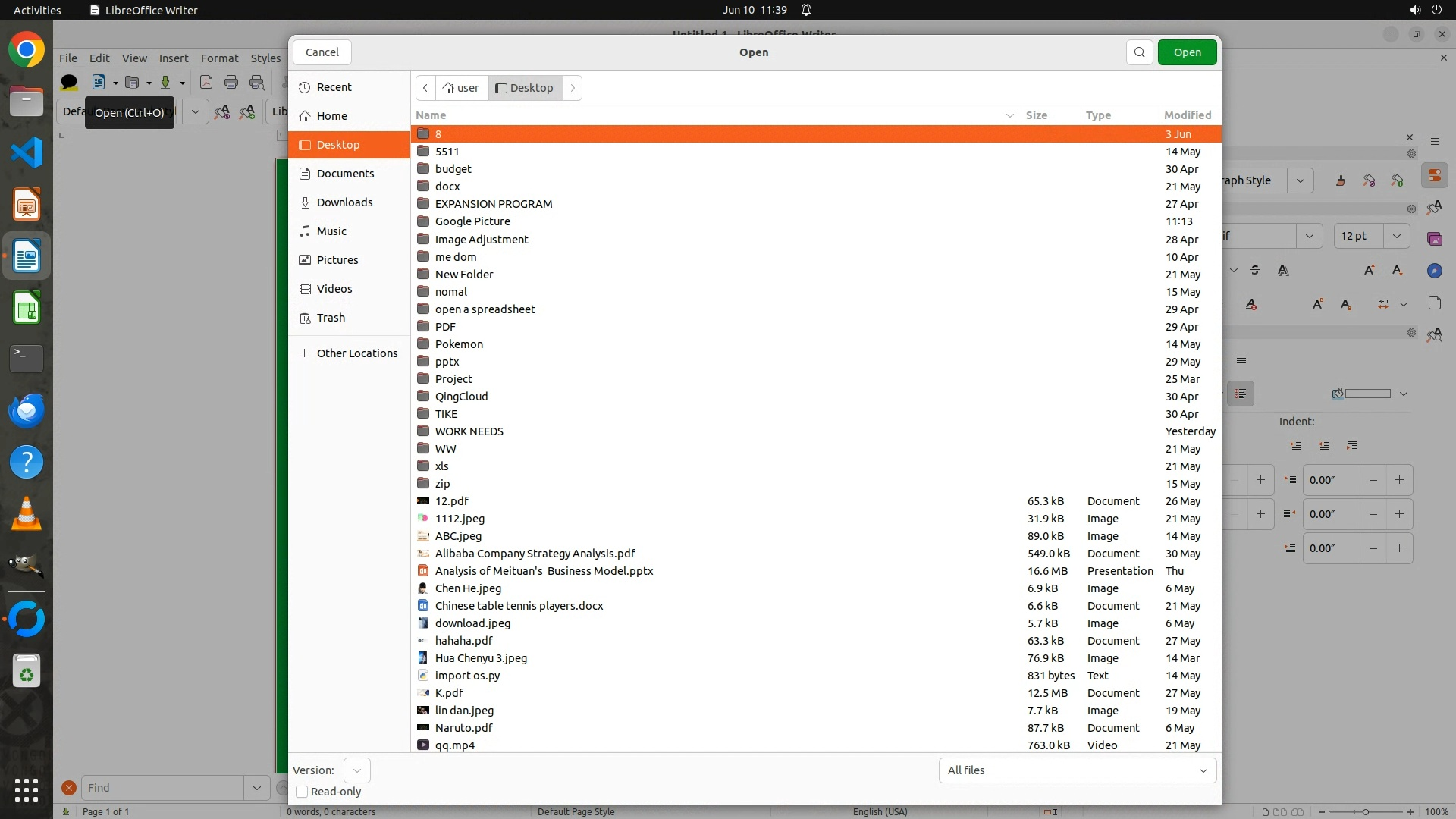Click the back arrow in the path bar

(425, 88)
